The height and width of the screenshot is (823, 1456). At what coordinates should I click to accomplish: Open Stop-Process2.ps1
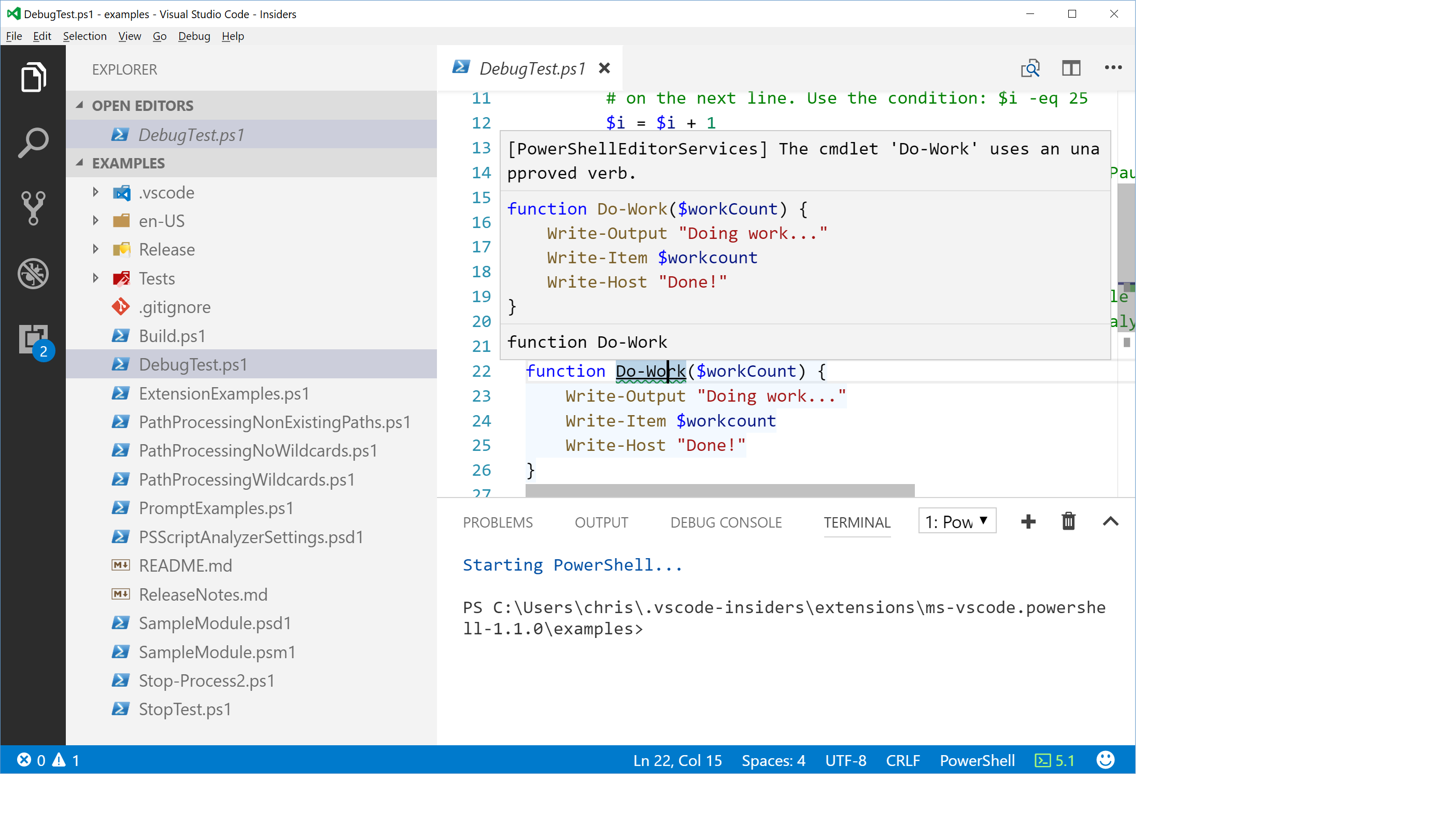pos(251,680)
